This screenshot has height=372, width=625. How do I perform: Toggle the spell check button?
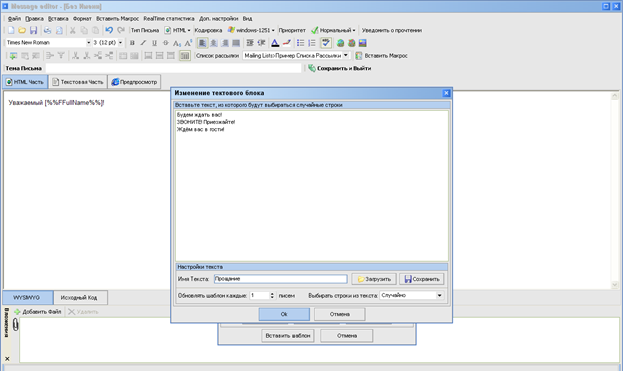point(326,43)
